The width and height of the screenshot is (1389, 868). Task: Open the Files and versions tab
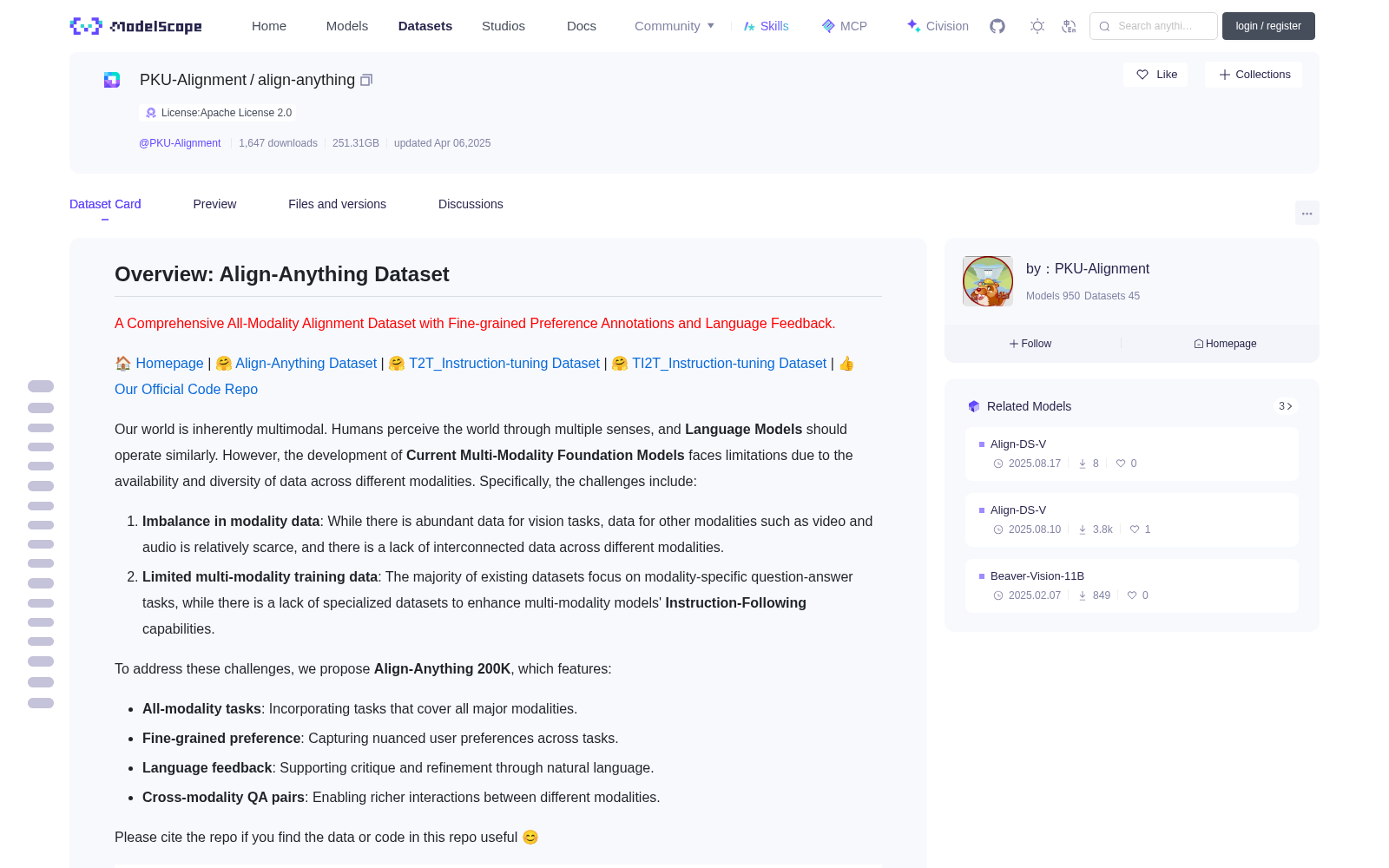coord(337,204)
